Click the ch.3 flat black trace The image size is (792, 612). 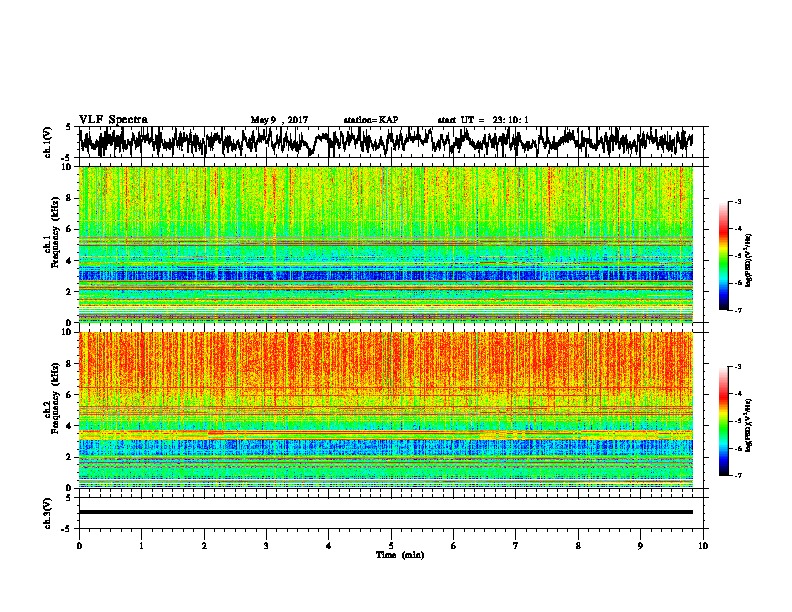386,512
